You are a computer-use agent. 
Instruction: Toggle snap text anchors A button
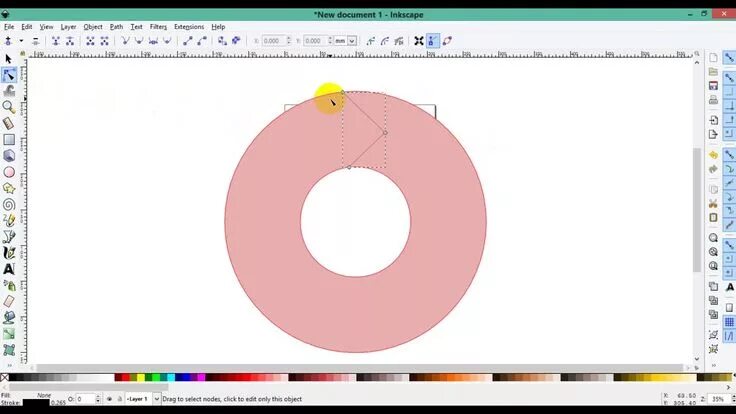click(x=729, y=287)
